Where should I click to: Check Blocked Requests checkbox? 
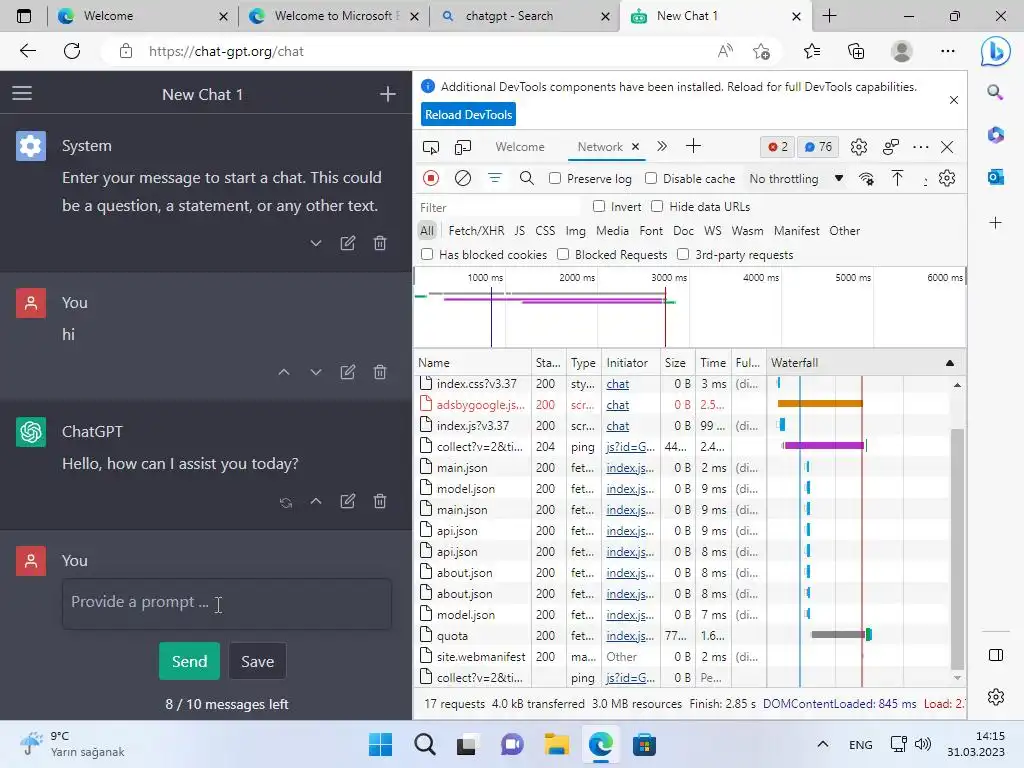pos(562,255)
